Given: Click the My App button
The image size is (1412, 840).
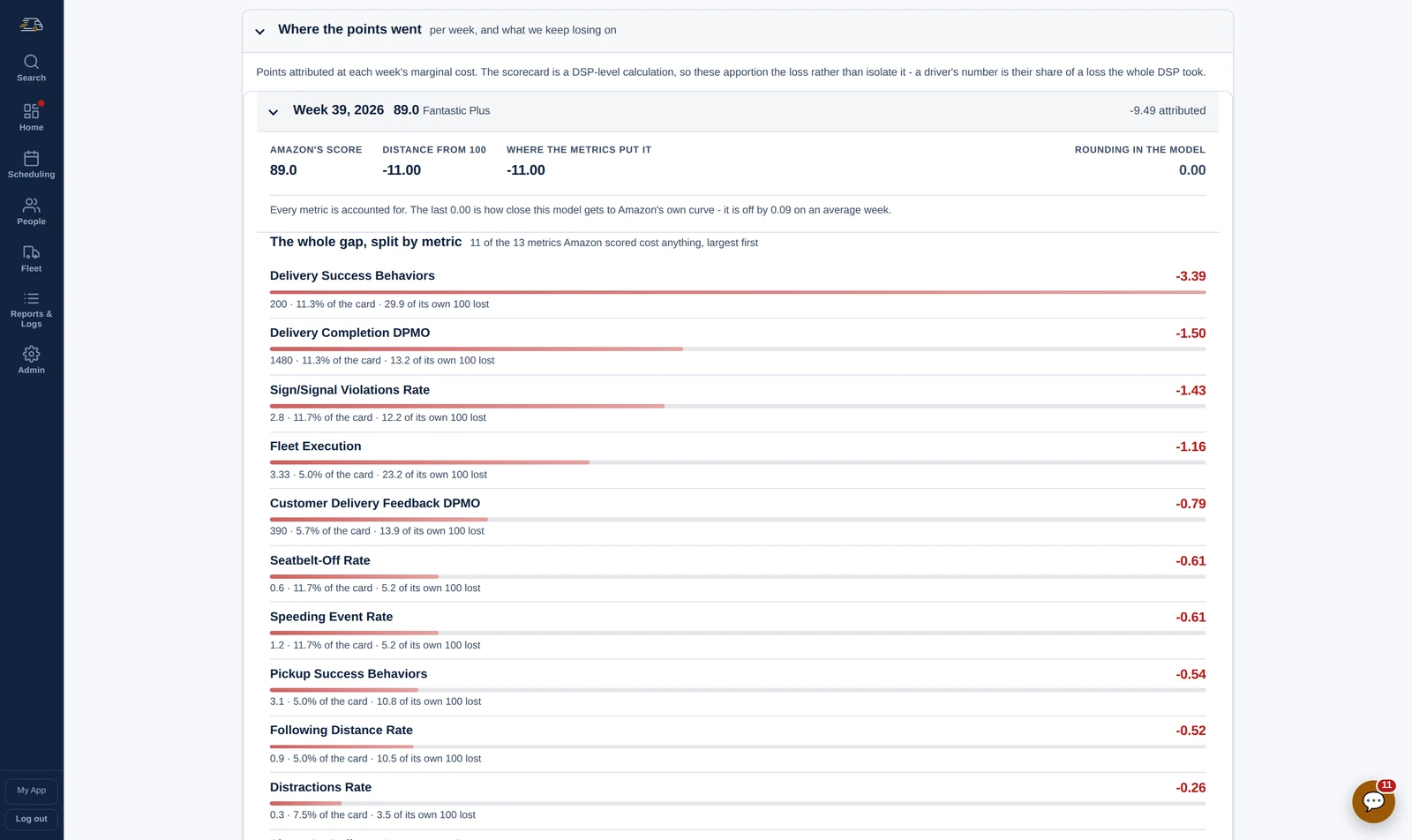Looking at the screenshot, I should tap(31, 791).
